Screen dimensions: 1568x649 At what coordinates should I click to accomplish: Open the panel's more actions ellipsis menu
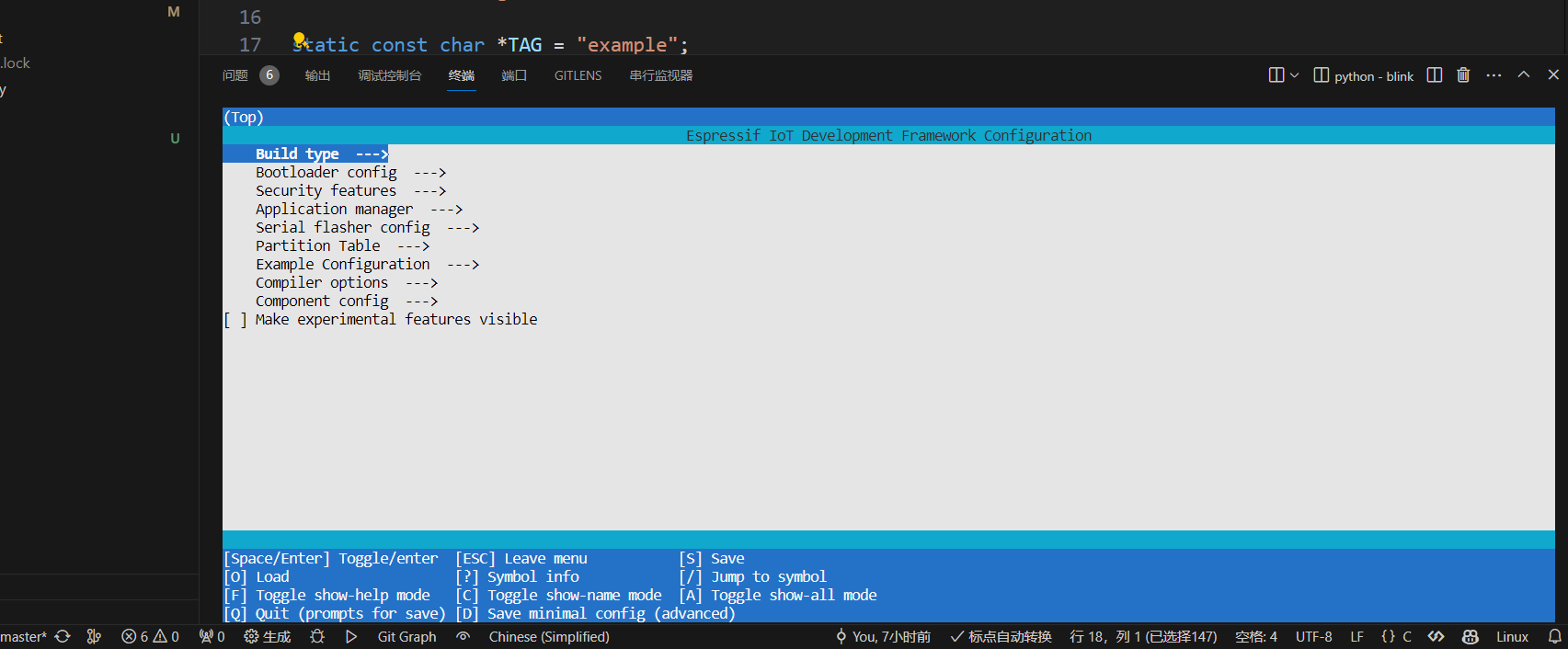pyautogui.click(x=1494, y=75)
